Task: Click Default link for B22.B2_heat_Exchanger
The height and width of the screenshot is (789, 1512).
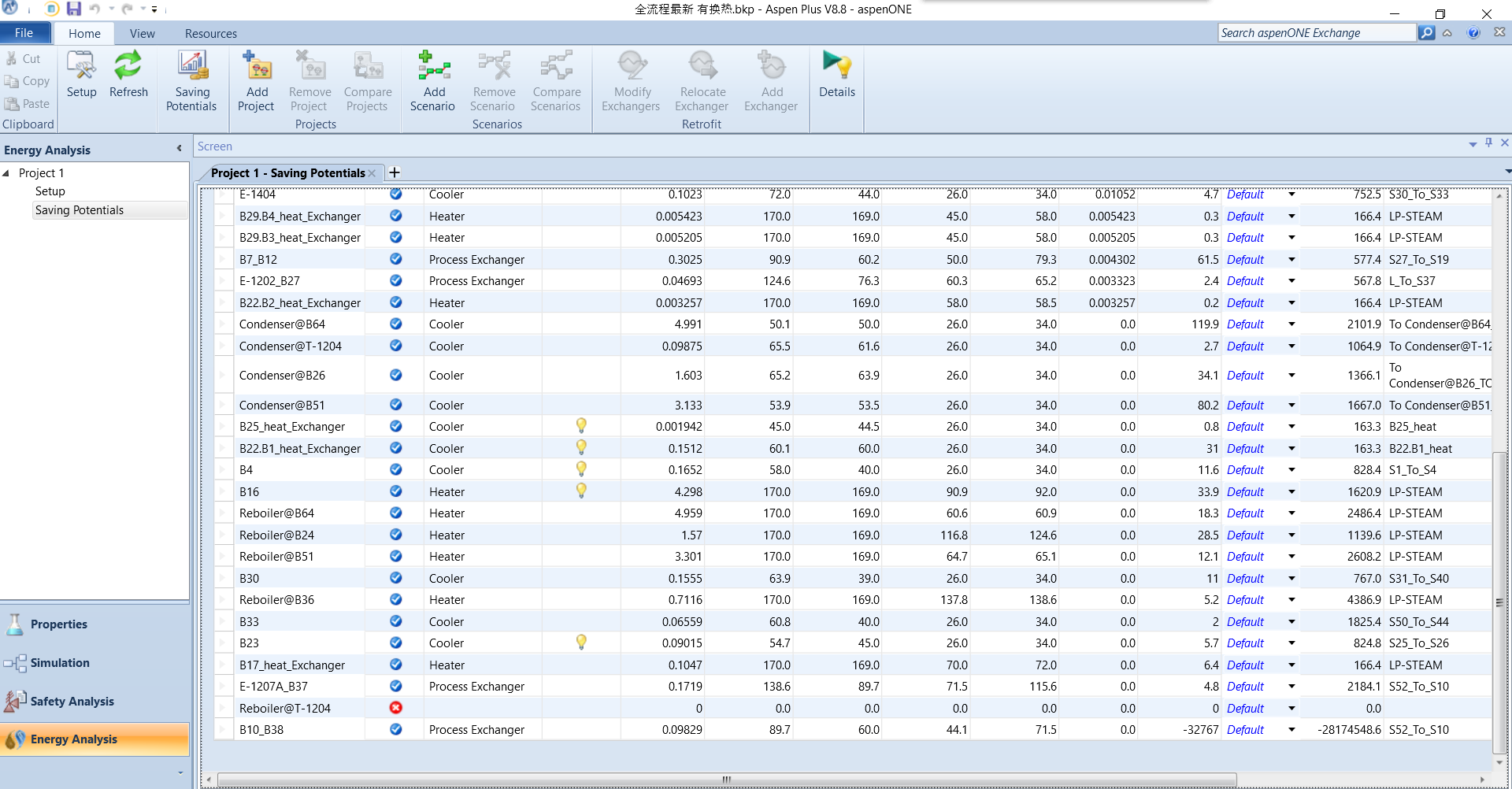Action: [1245, 303]
